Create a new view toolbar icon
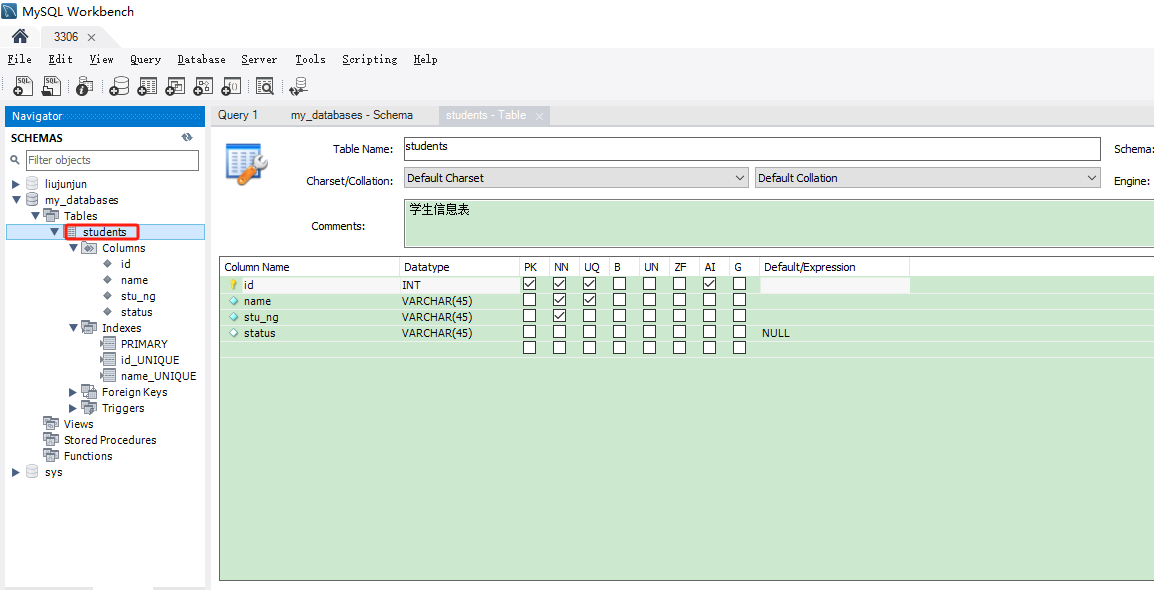Image resolution: width=1154 pixels, height=590 pixels. pos(175,87)
